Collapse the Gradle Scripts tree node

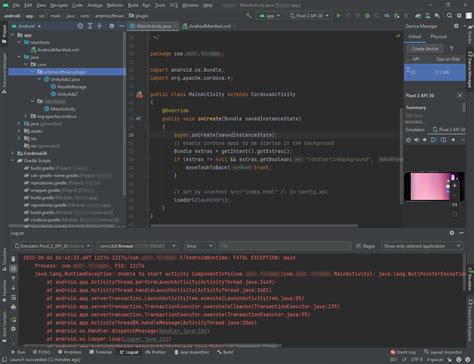[13, 160]
